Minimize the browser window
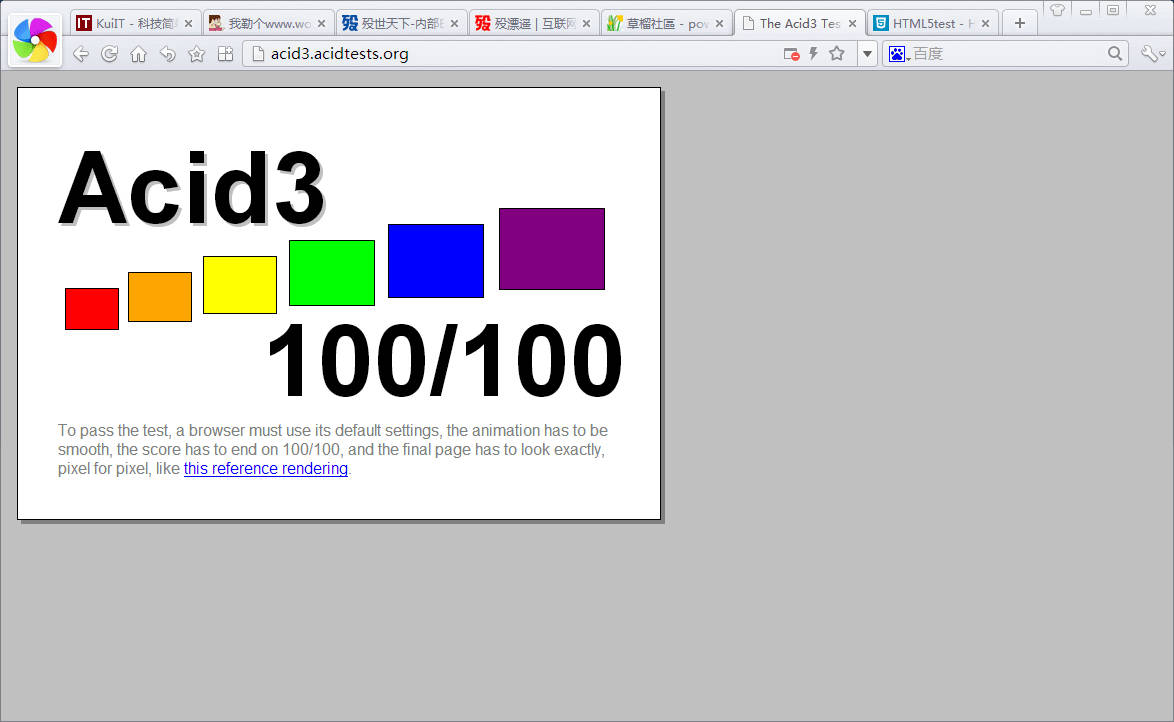This screenshot has height=722, width=1174. 1086,11
